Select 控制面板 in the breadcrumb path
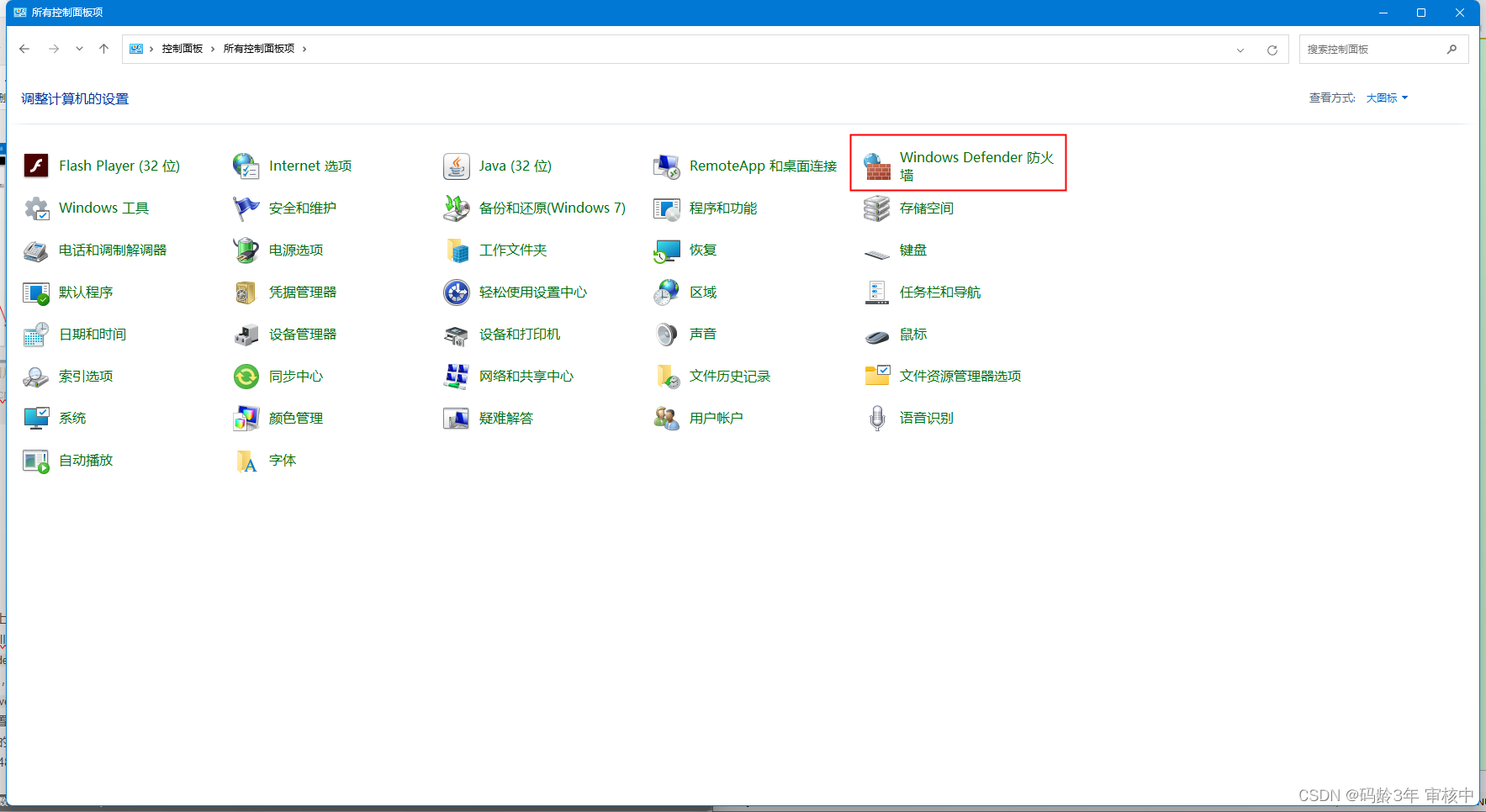Image resolution: width=1486 pixels, height=812 pixels. click(182, 49)
